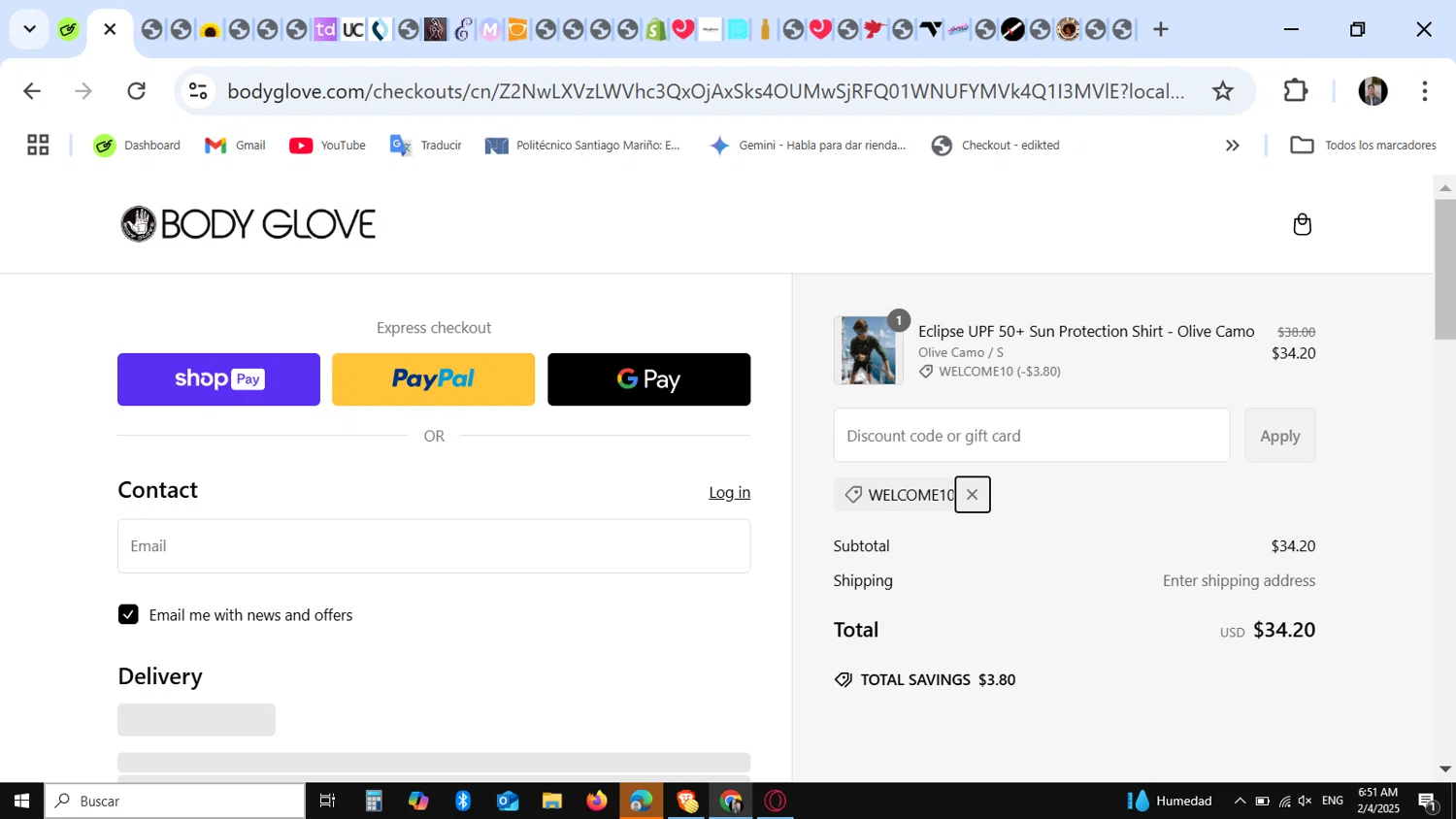Click the Buscar taskbar search box
1456x819 pixels.
click(x=175, y=801)
